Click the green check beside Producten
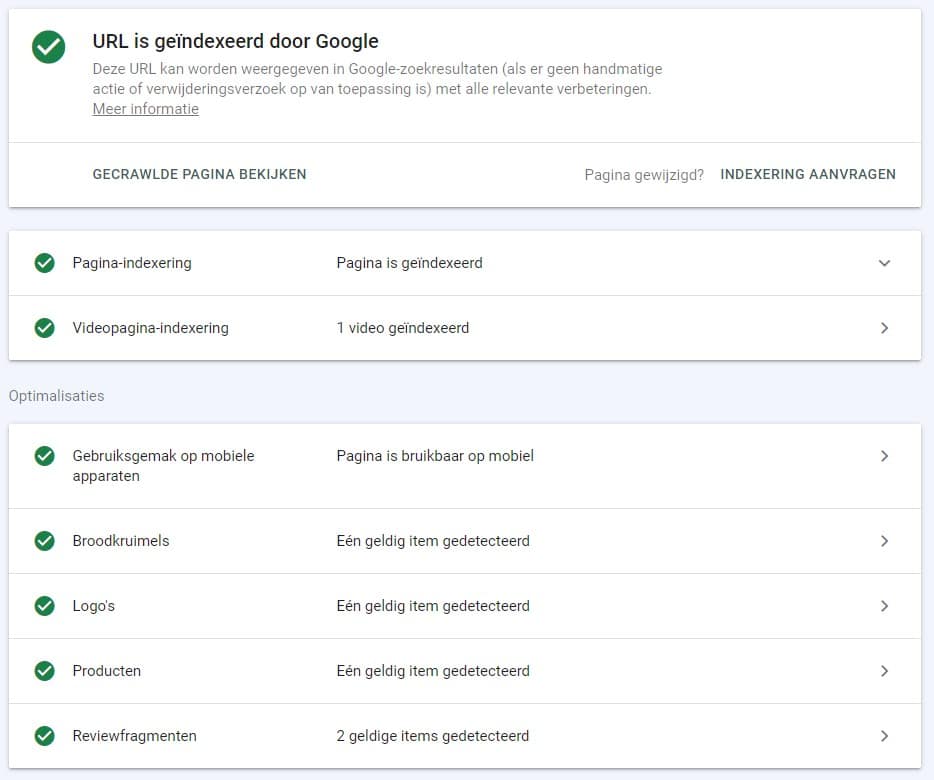 pyautogui.click(x=45, y=671)
